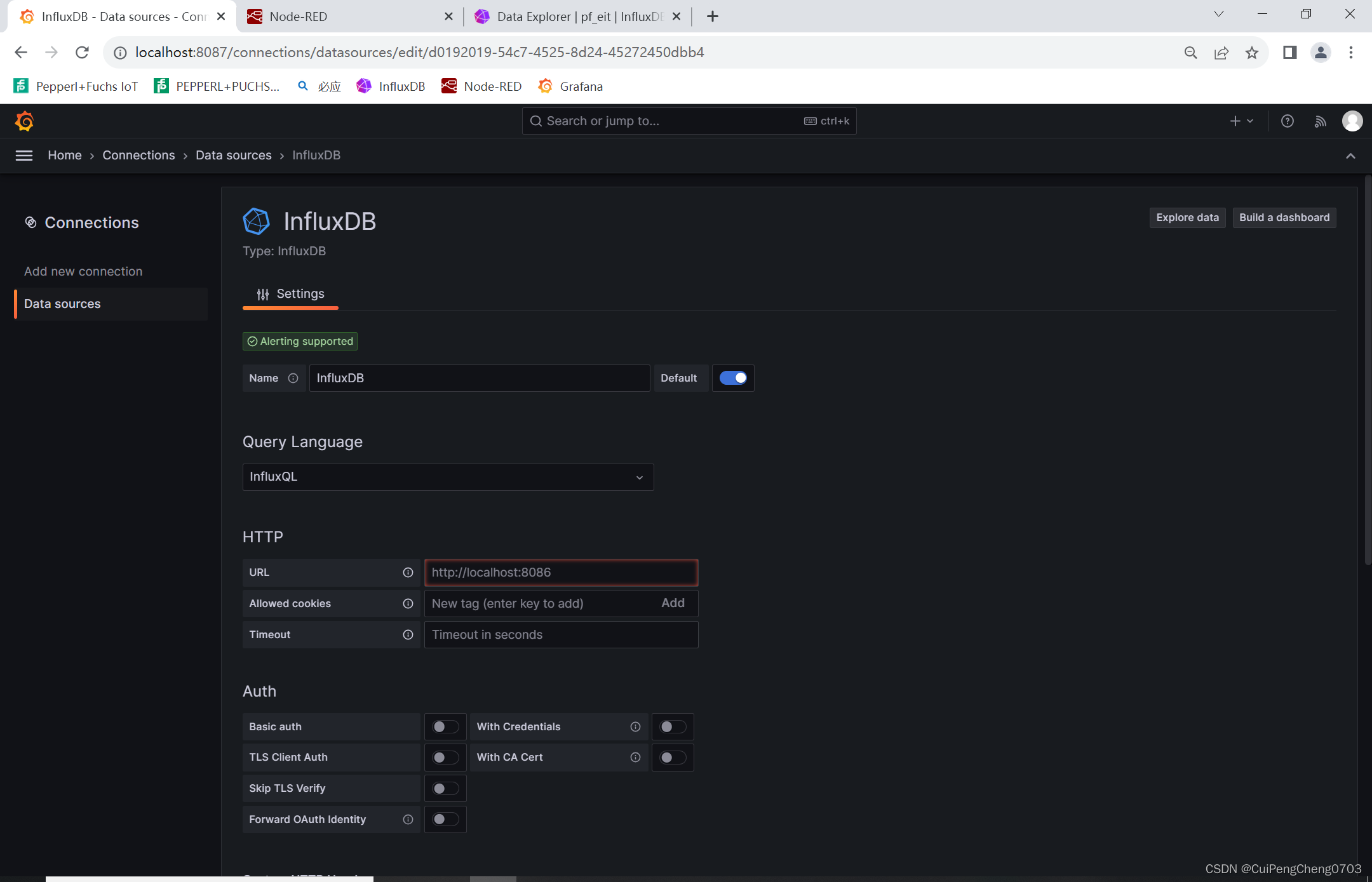Viewport: 1372px width, 882px height.
Task: Click the Help question mark icon
Action: (1288, 121)
